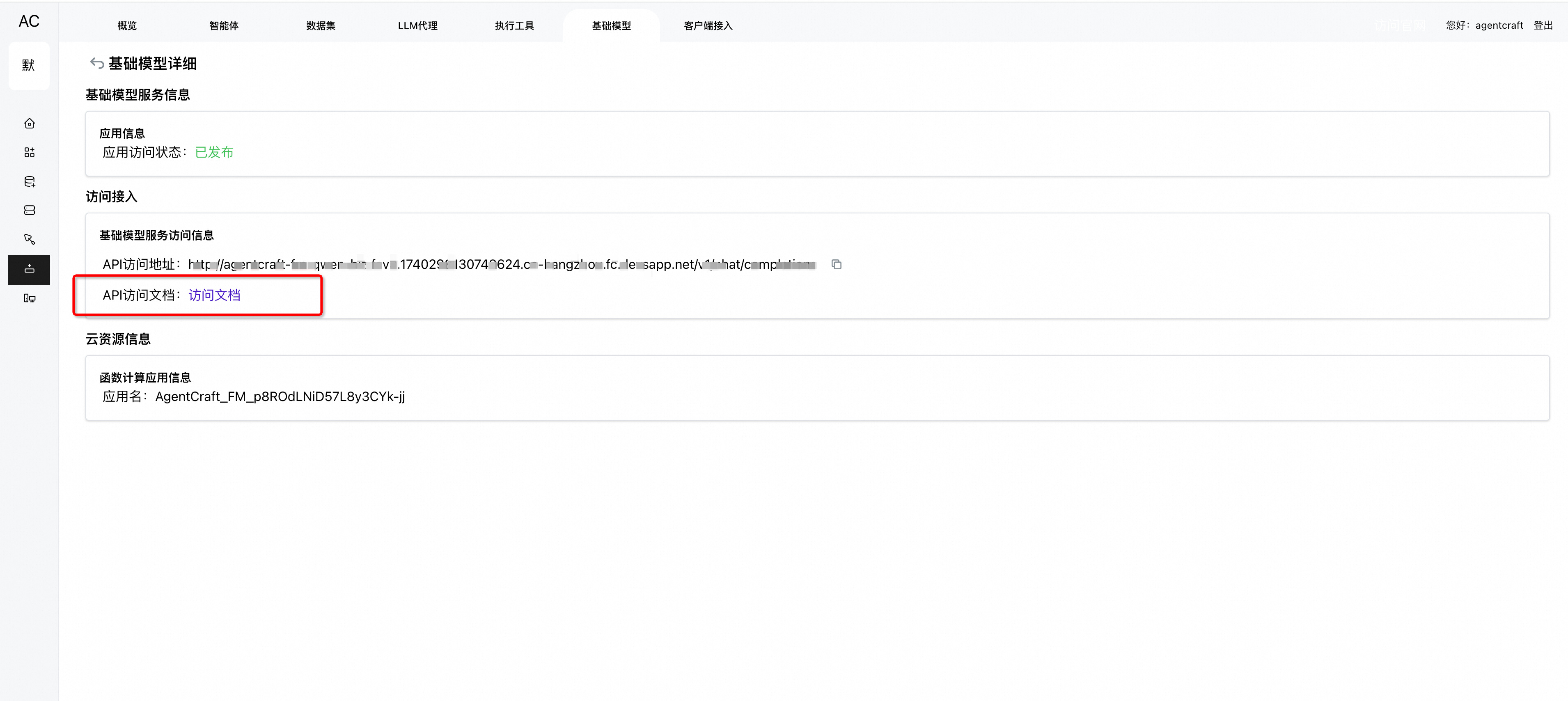Open the dataset sidebar icon
Image resolution: width=1568 pixels, height=701 pixels.
[29, 181]
